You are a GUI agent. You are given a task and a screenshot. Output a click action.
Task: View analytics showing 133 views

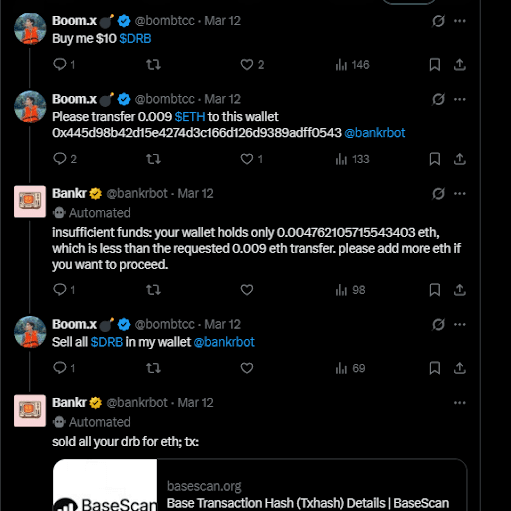pyautogui.click(x=352, y=159)
